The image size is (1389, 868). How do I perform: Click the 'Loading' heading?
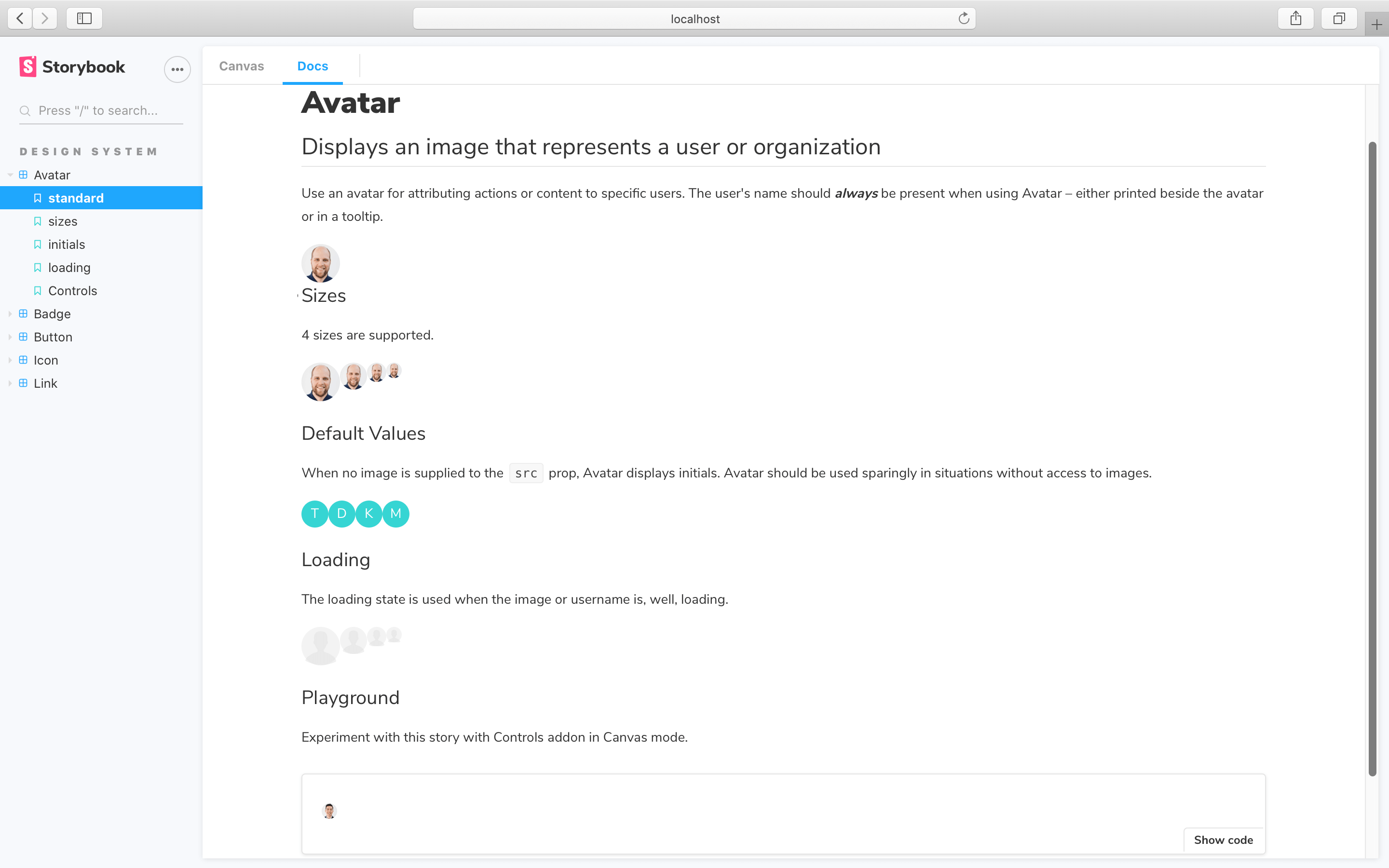[x=336, y=560]
